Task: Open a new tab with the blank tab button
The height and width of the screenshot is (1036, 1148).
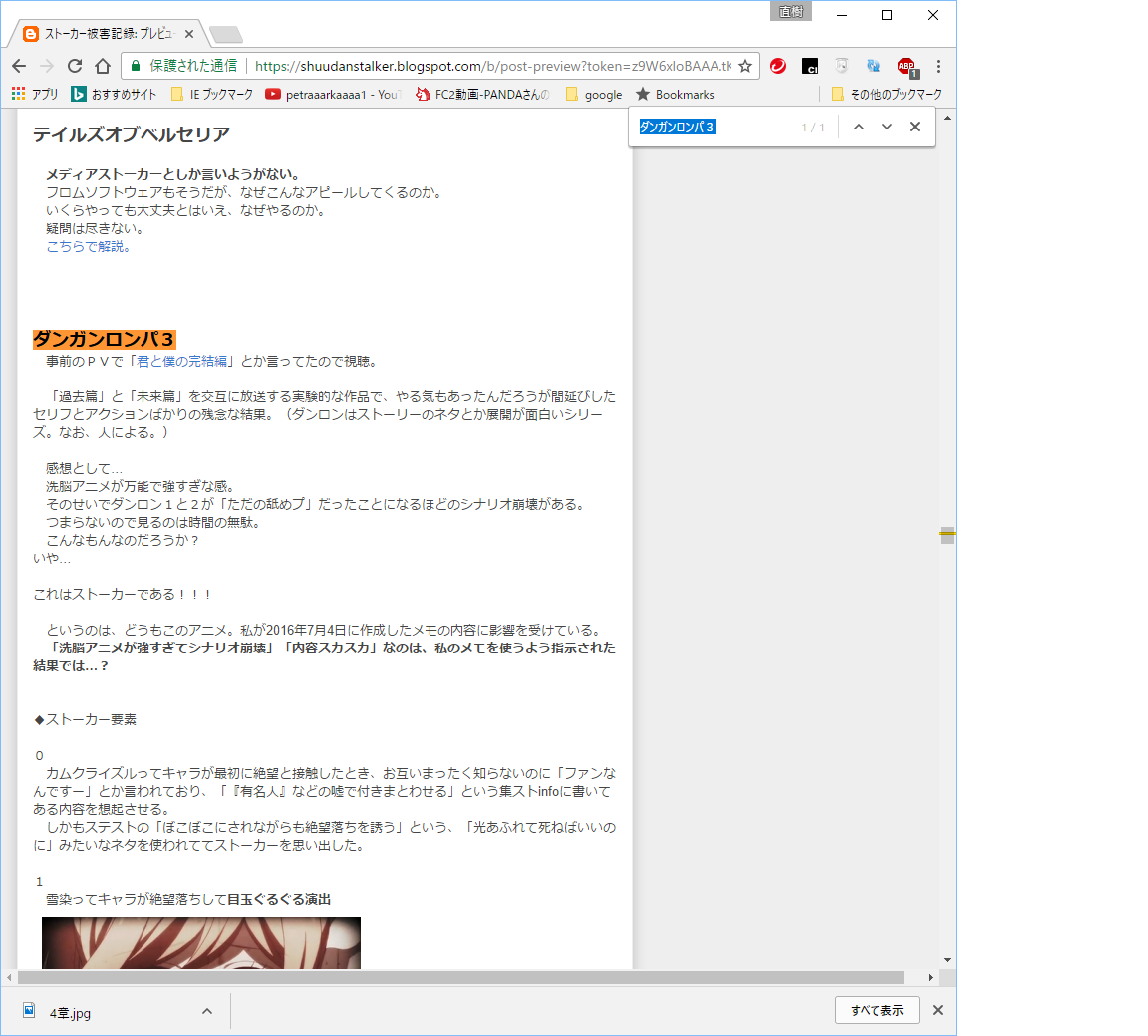Action: pos(225,35)
